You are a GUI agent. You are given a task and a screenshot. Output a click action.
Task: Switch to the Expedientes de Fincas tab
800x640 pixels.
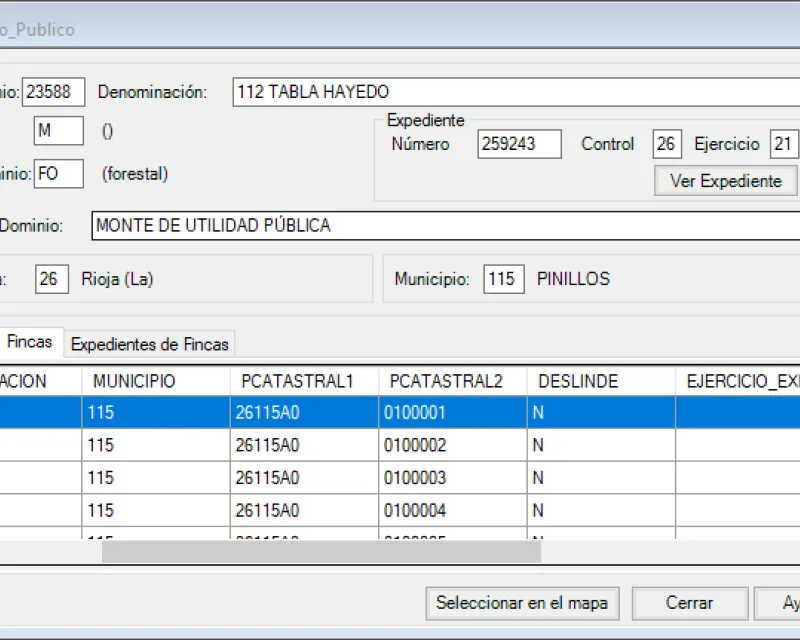click(x=148, y=342)
